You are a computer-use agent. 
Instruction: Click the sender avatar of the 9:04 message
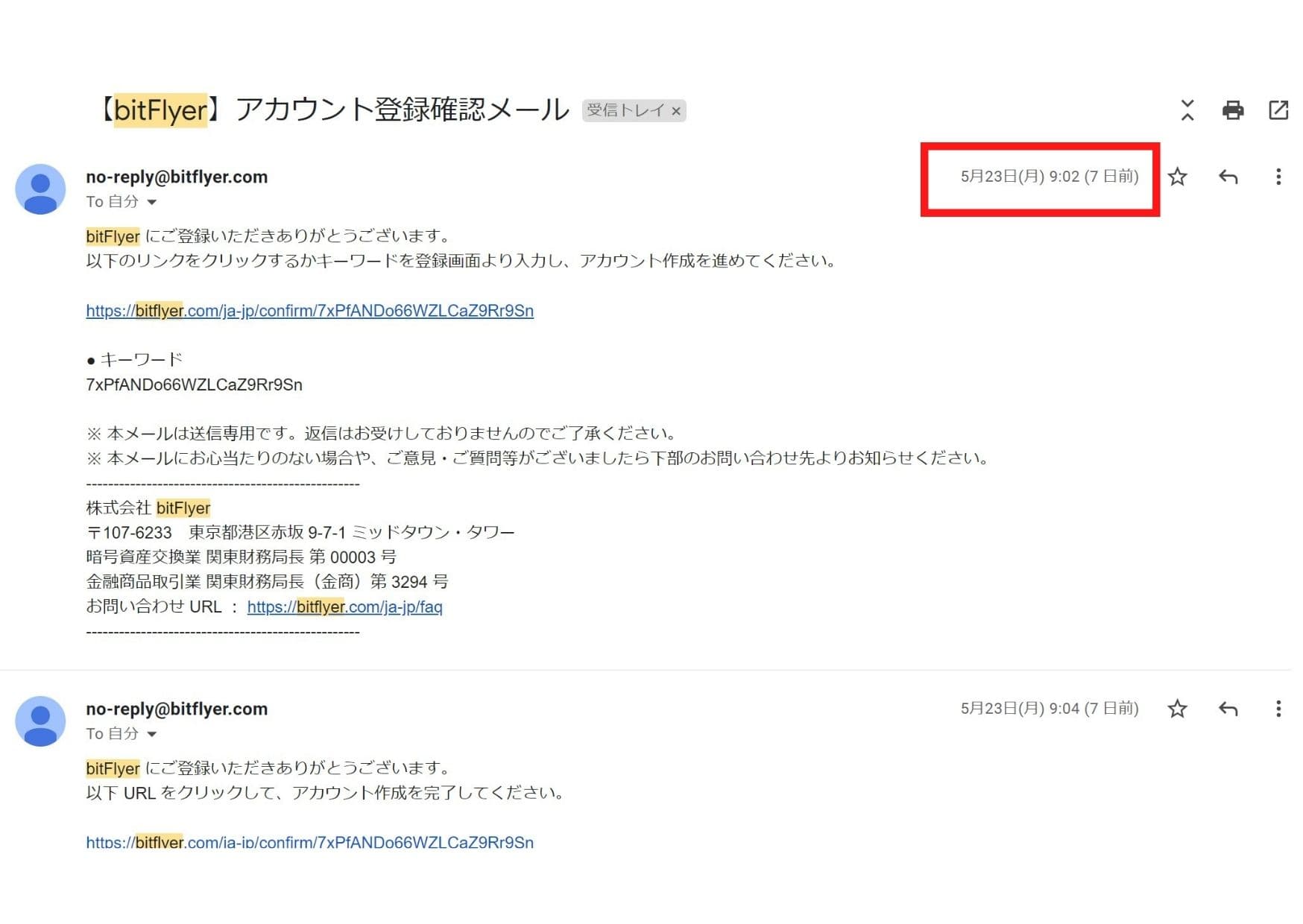coord(40,721)
